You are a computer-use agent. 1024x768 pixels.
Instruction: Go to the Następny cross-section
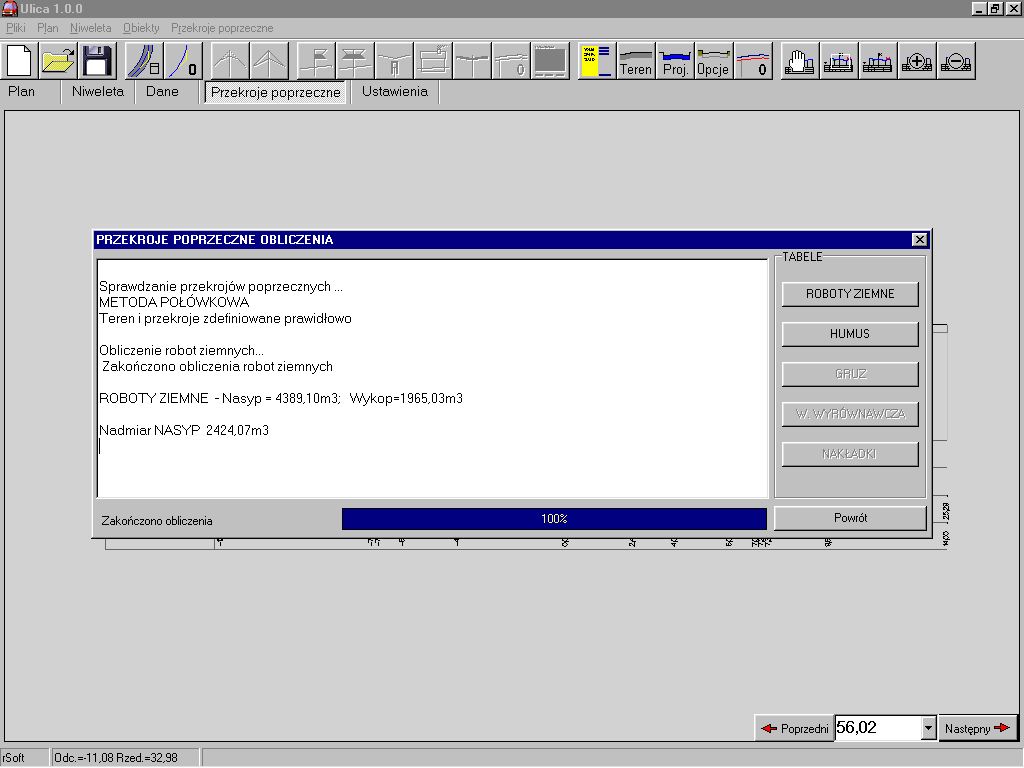pos(977,728)
